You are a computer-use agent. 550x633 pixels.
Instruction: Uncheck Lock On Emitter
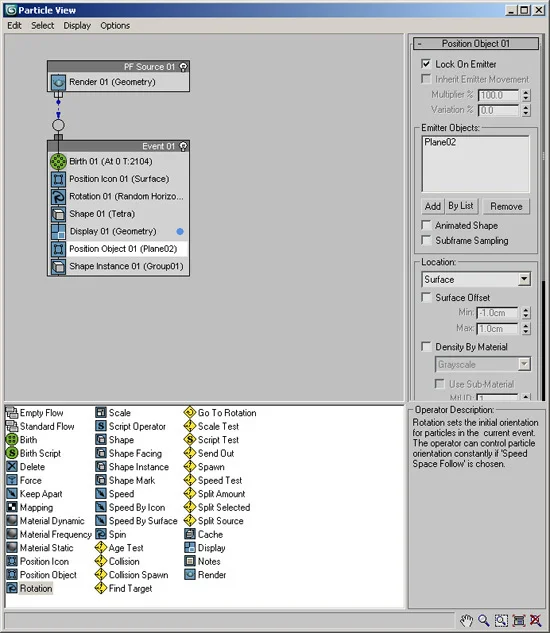(426, 64)
